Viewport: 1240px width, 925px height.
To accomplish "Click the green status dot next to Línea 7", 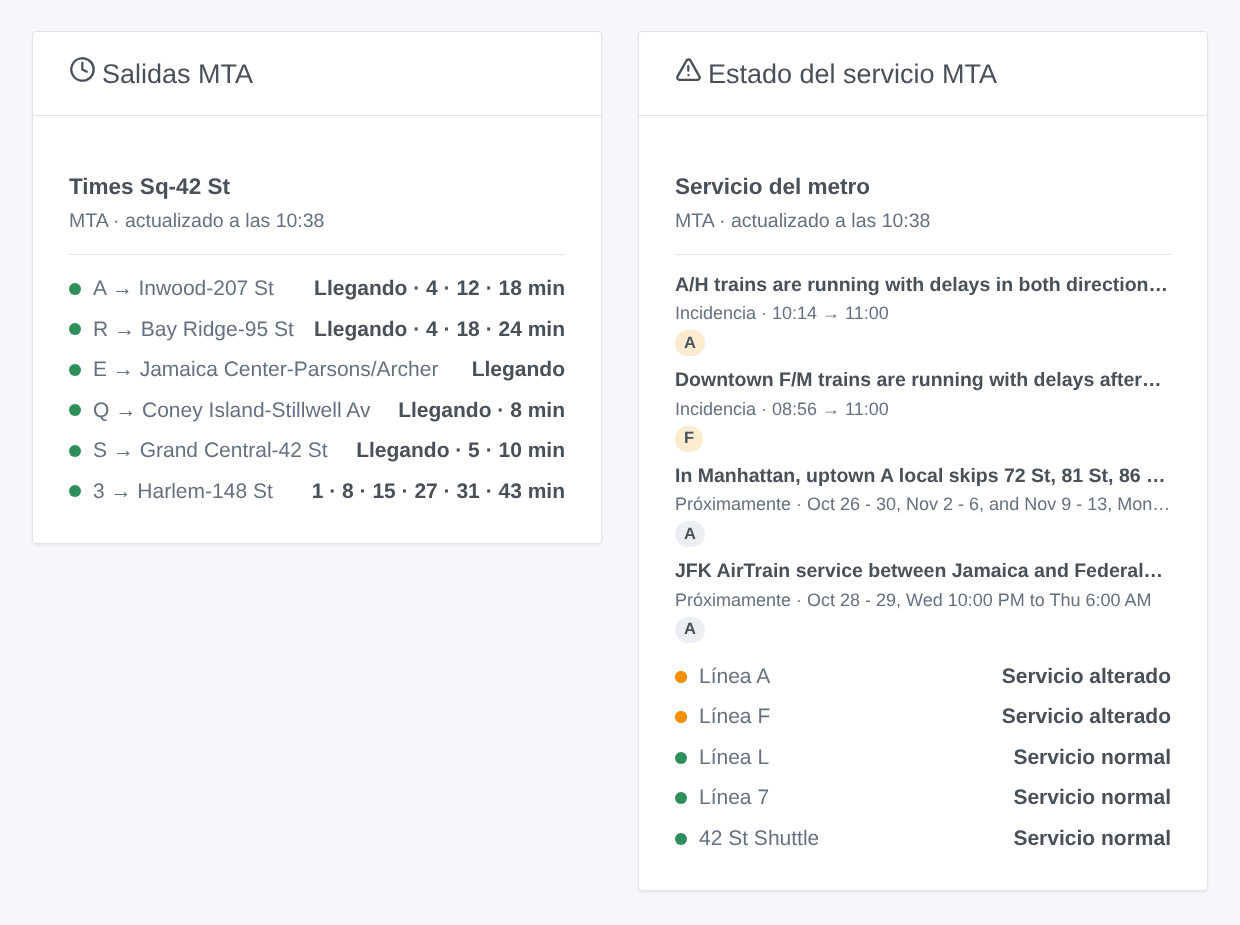I will (681, 798).
